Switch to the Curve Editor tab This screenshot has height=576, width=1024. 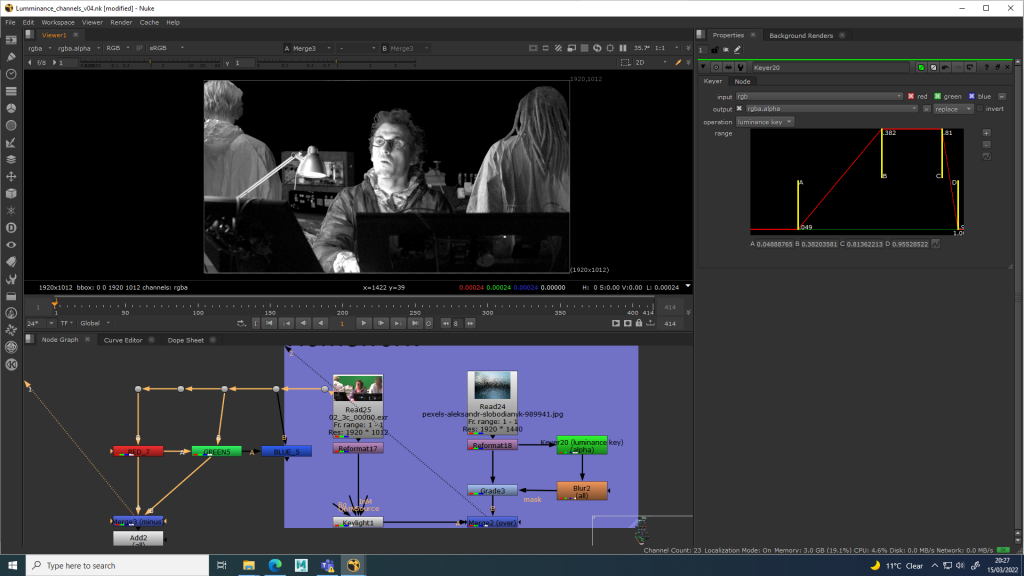point(123,340)
